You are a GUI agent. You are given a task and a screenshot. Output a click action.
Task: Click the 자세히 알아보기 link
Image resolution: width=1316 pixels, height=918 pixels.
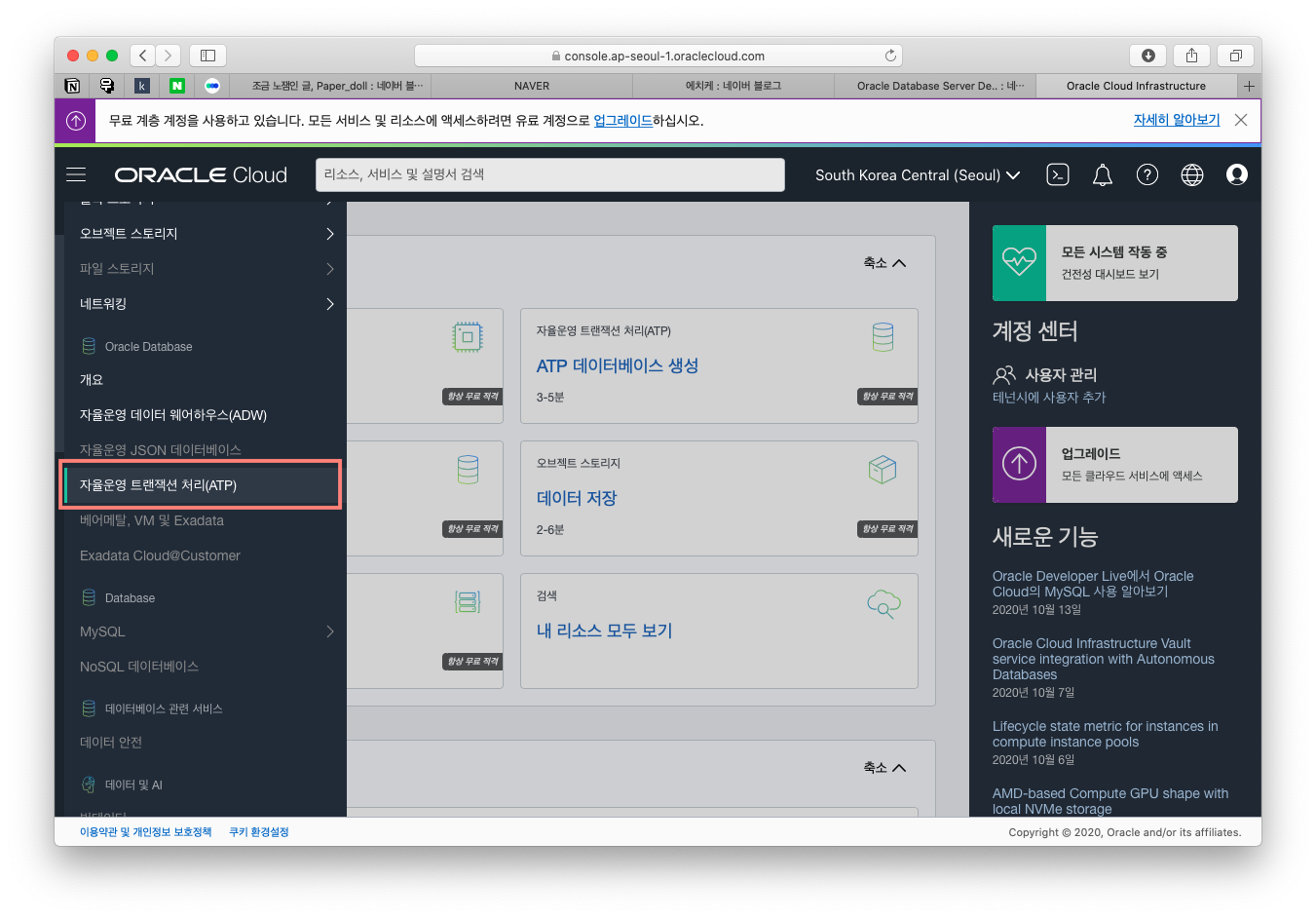click(x=1176, y=120)
